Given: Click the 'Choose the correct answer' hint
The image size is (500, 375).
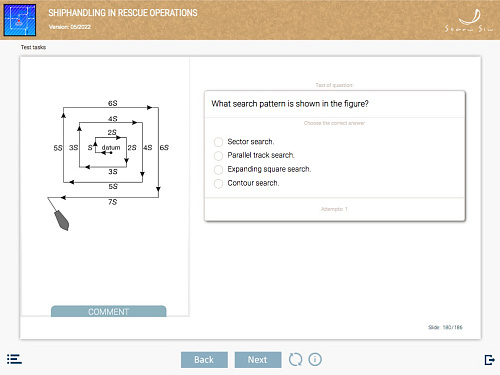Looking at the screenshot, I should (334, 123).
